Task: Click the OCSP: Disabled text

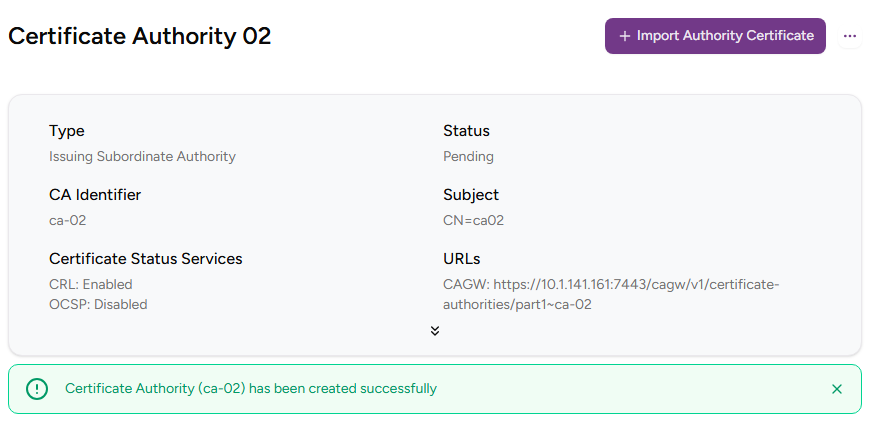Action: point(98,304)
